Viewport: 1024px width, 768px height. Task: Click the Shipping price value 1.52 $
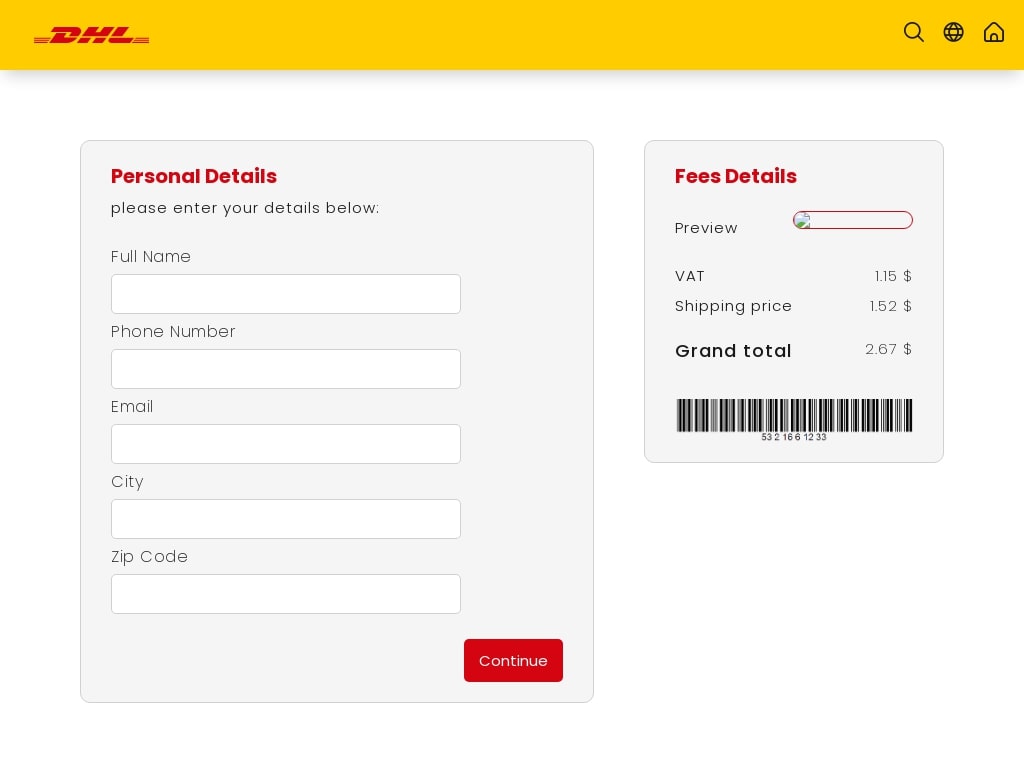point(890,306)
